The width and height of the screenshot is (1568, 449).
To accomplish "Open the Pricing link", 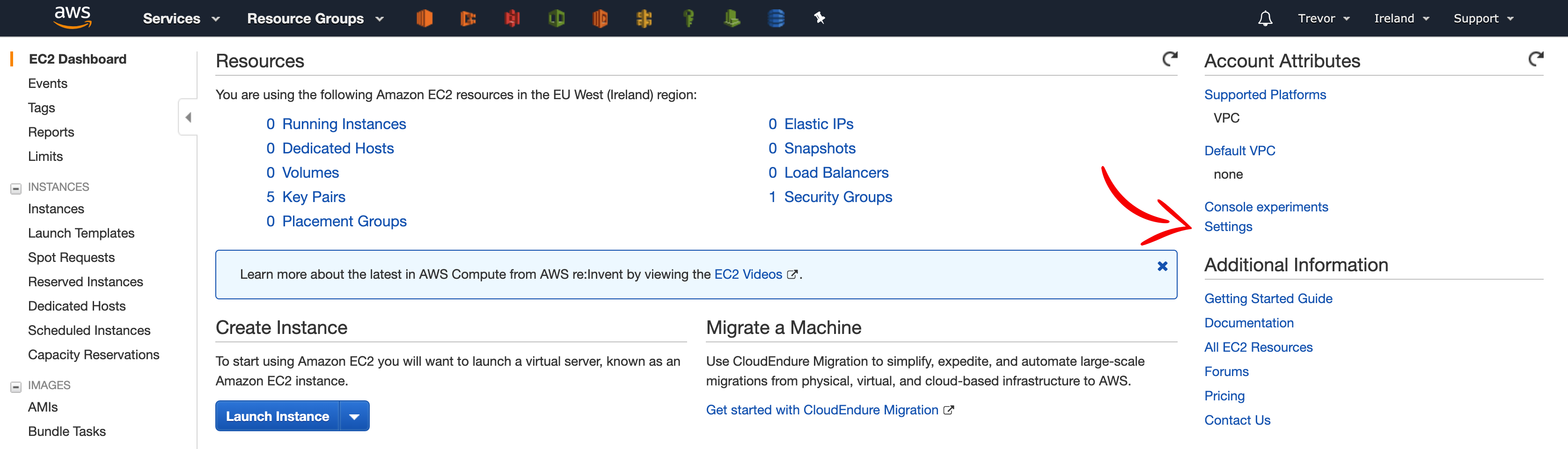I will click(x=1224, y=396).
